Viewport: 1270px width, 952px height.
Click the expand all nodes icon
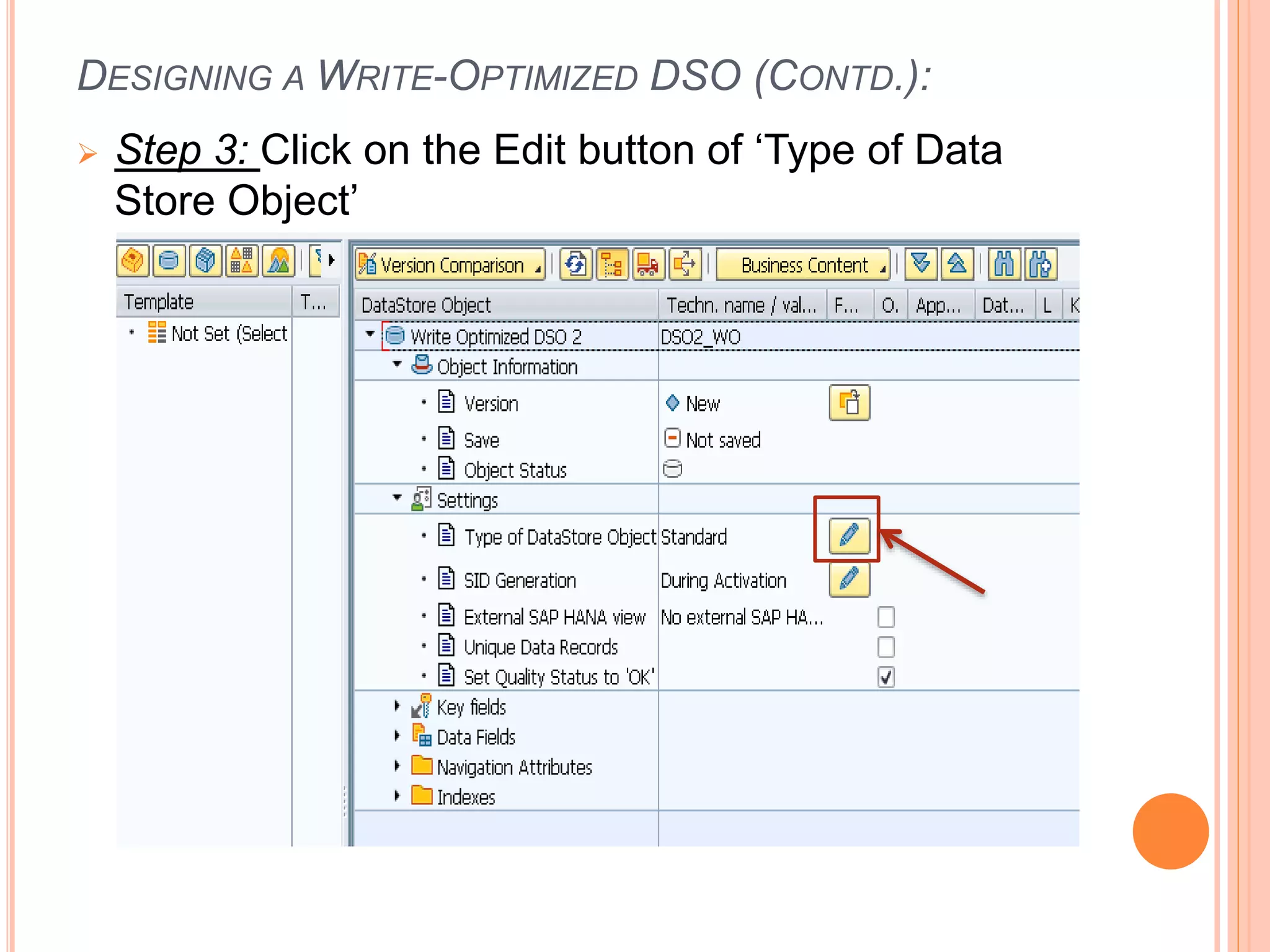click(x=921, y=265)
